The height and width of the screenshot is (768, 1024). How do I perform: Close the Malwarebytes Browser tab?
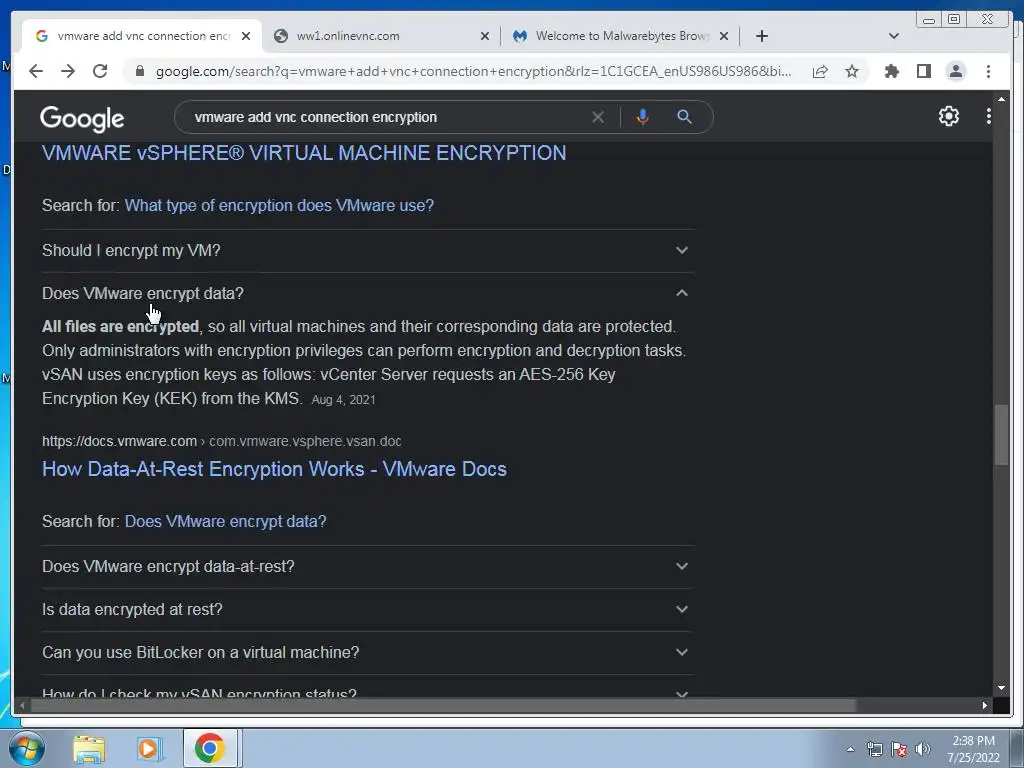tap(724, 36)
